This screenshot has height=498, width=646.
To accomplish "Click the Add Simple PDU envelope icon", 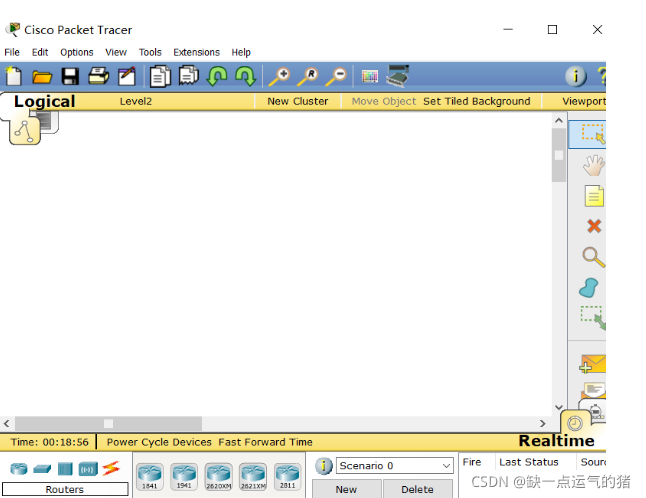I will [592, 364].
